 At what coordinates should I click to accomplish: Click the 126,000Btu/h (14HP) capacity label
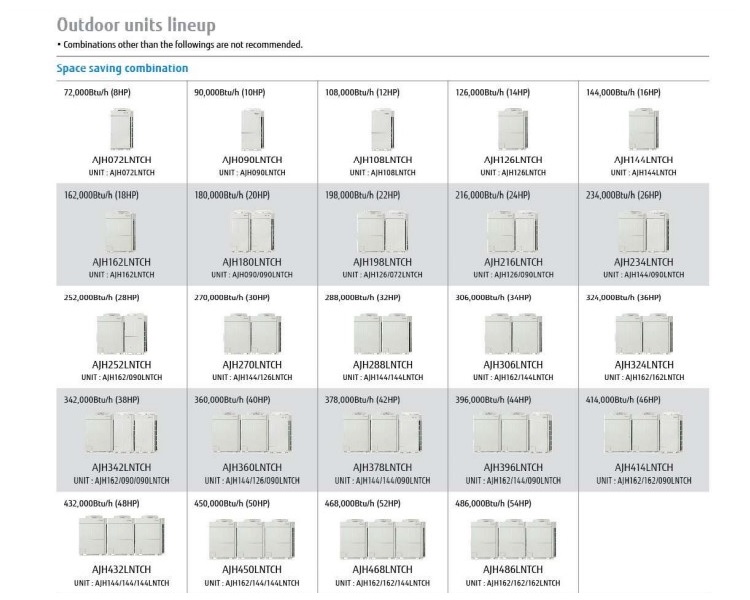click(492, 92)
